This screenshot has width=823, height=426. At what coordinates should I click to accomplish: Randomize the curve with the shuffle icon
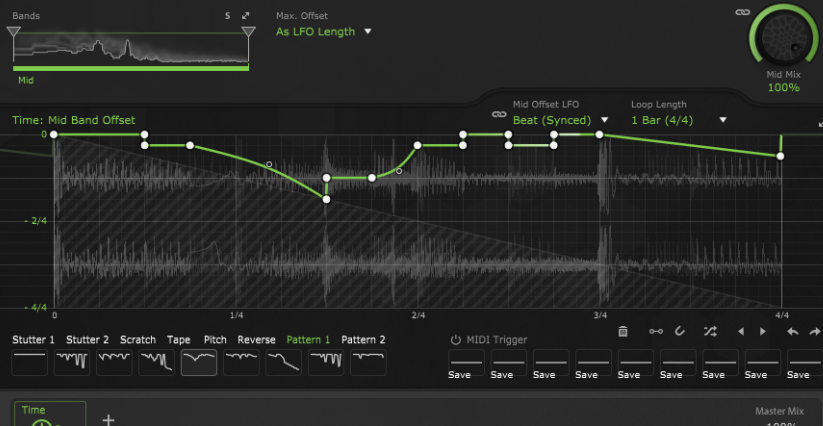coord(710,331)
